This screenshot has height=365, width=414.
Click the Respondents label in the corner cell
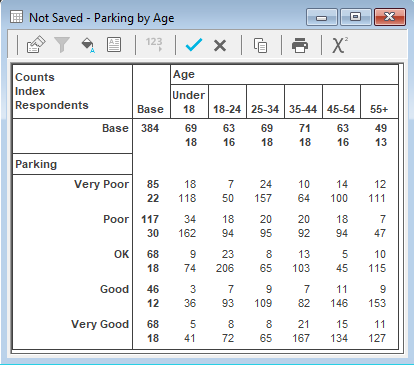[x=52, y=105]
